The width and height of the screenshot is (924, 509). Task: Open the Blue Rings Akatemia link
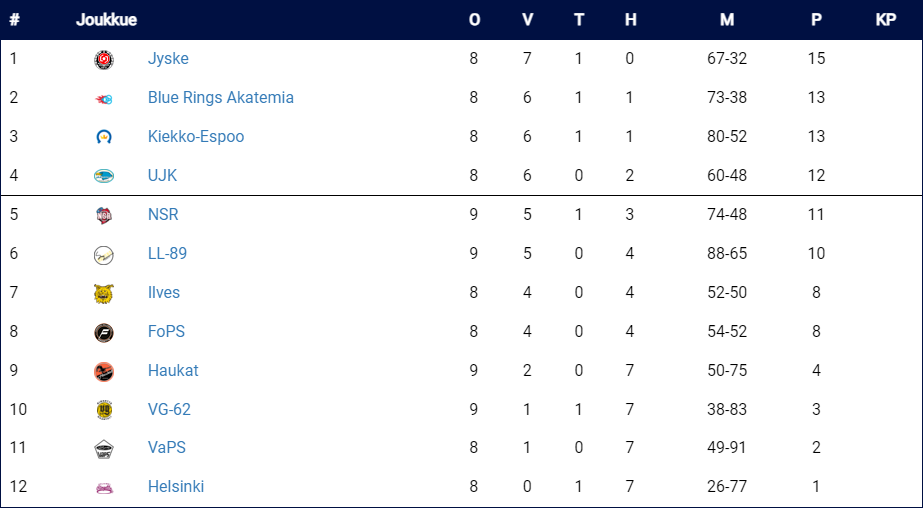[x=220, y=97]
